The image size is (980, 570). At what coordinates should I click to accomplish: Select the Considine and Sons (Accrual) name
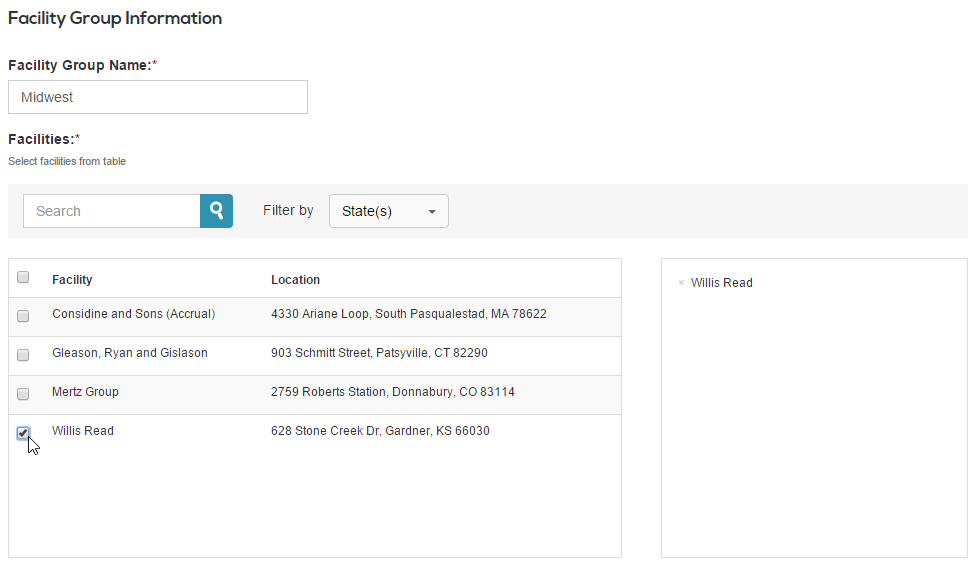(x=134, y=314)
